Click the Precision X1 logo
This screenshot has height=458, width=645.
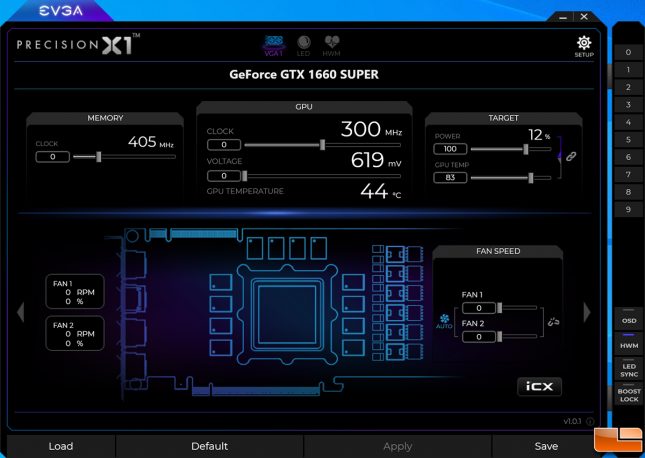[78, 44]
